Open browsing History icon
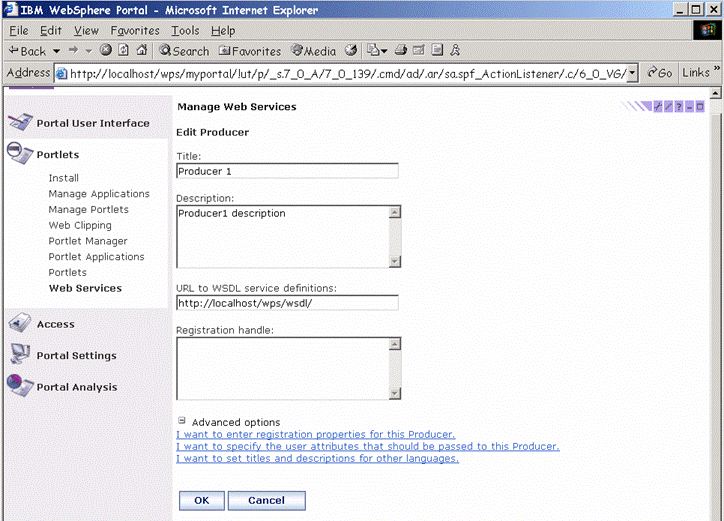 [351, 50]
